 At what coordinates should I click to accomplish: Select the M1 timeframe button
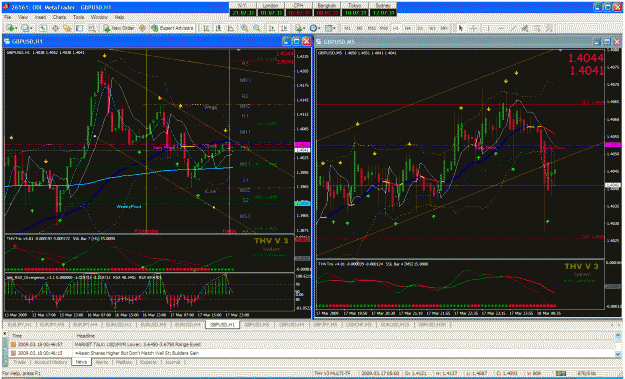pos(347,28)
